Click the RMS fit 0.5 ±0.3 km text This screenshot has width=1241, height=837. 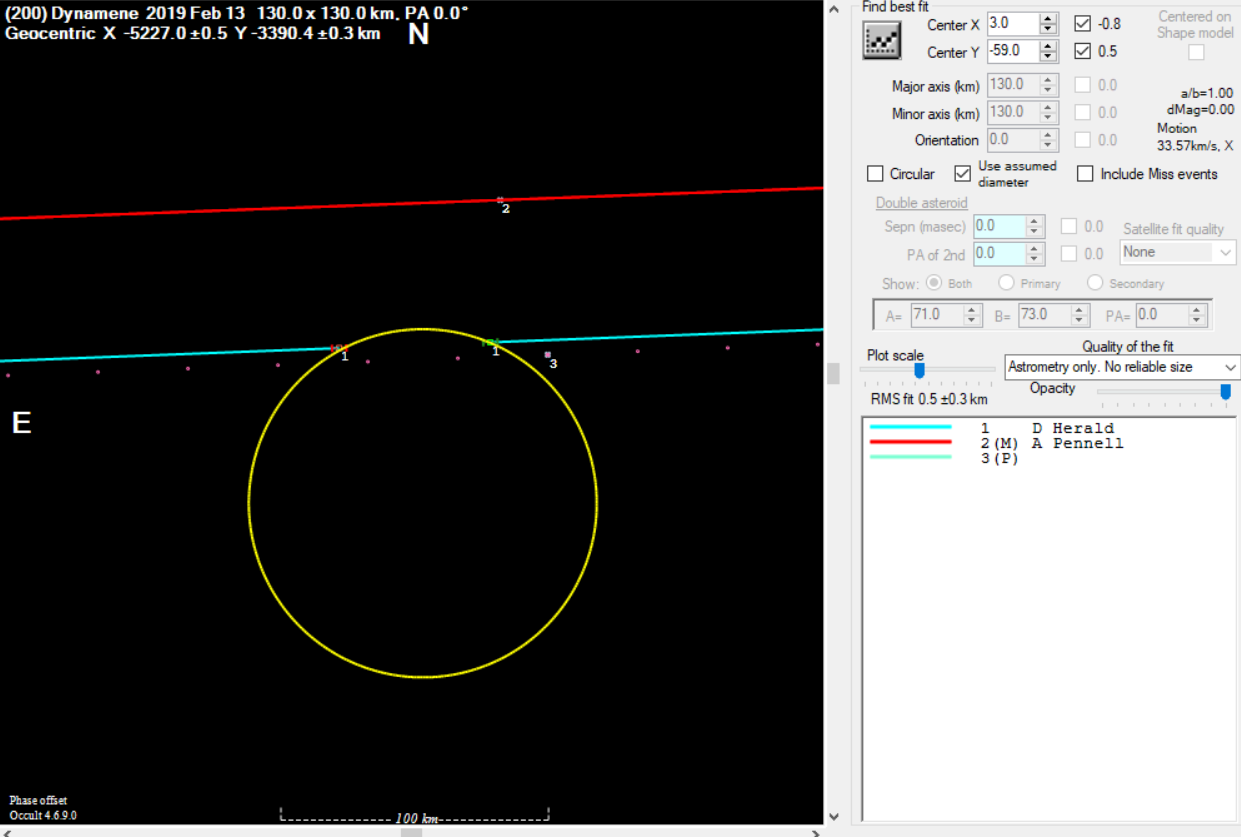929,400
